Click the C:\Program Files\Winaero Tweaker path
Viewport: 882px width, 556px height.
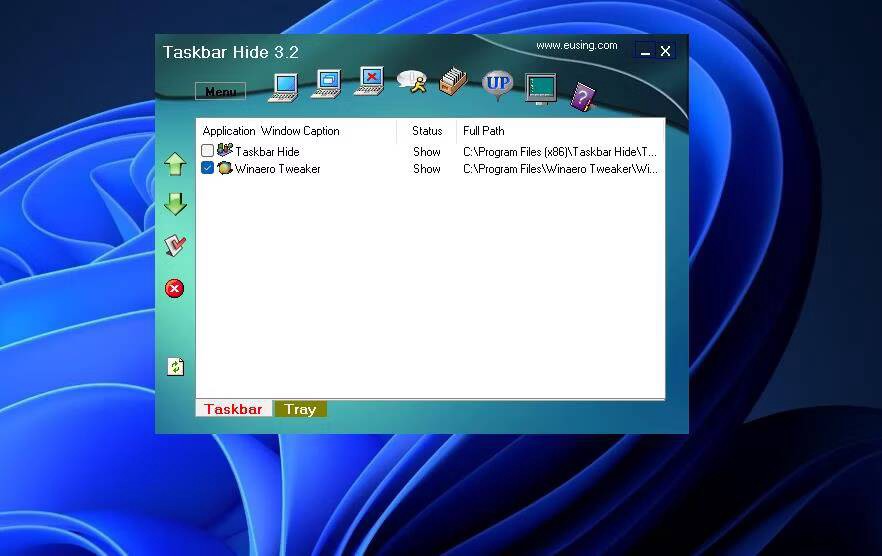click(560, 169)
